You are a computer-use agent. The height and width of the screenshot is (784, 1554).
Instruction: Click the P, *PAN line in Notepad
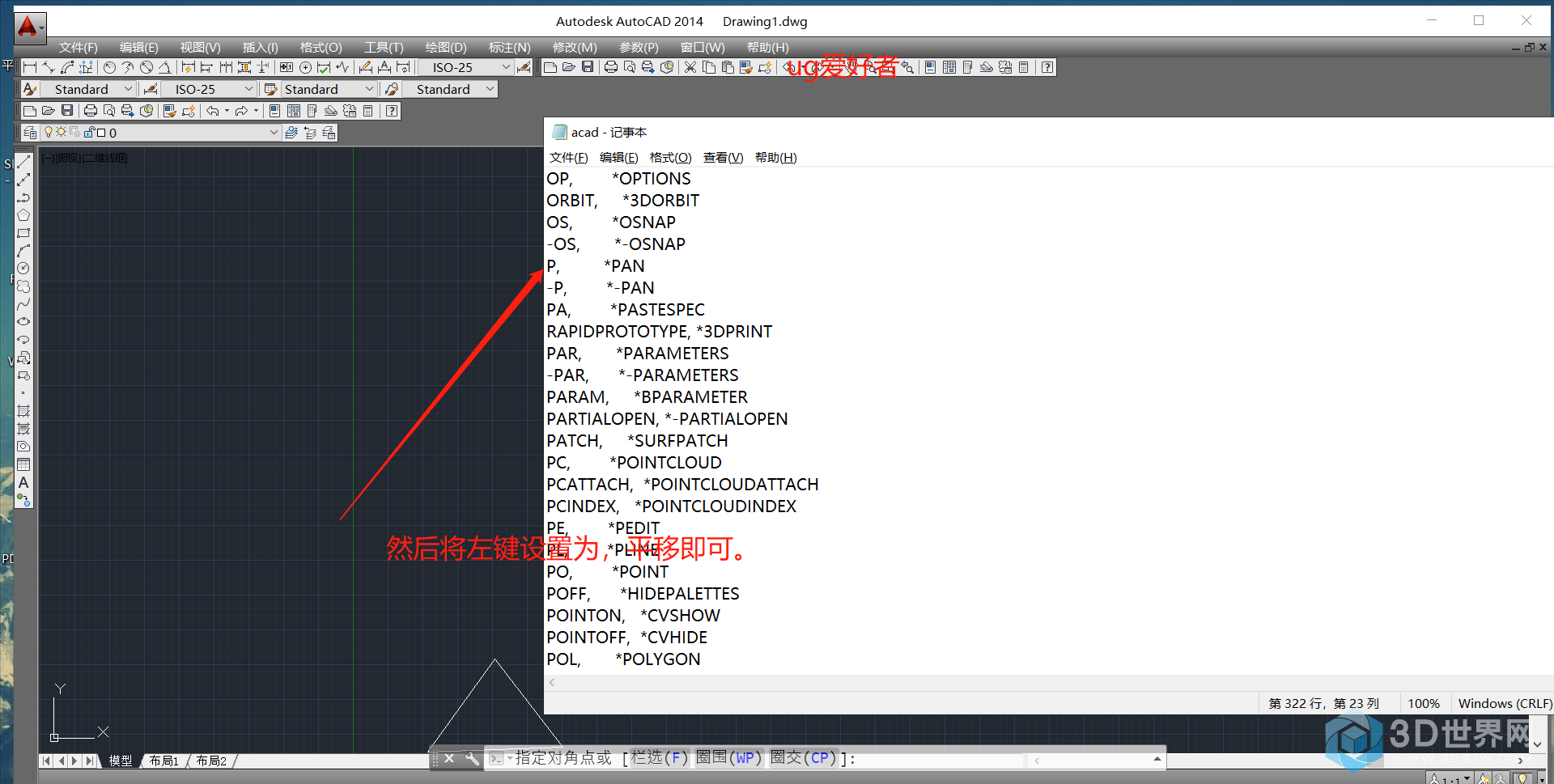coord(596,266)
